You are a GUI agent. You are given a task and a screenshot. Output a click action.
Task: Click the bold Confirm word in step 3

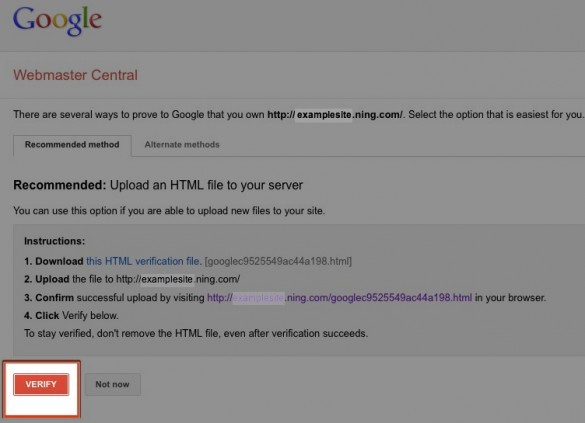[x=54, y=298]
